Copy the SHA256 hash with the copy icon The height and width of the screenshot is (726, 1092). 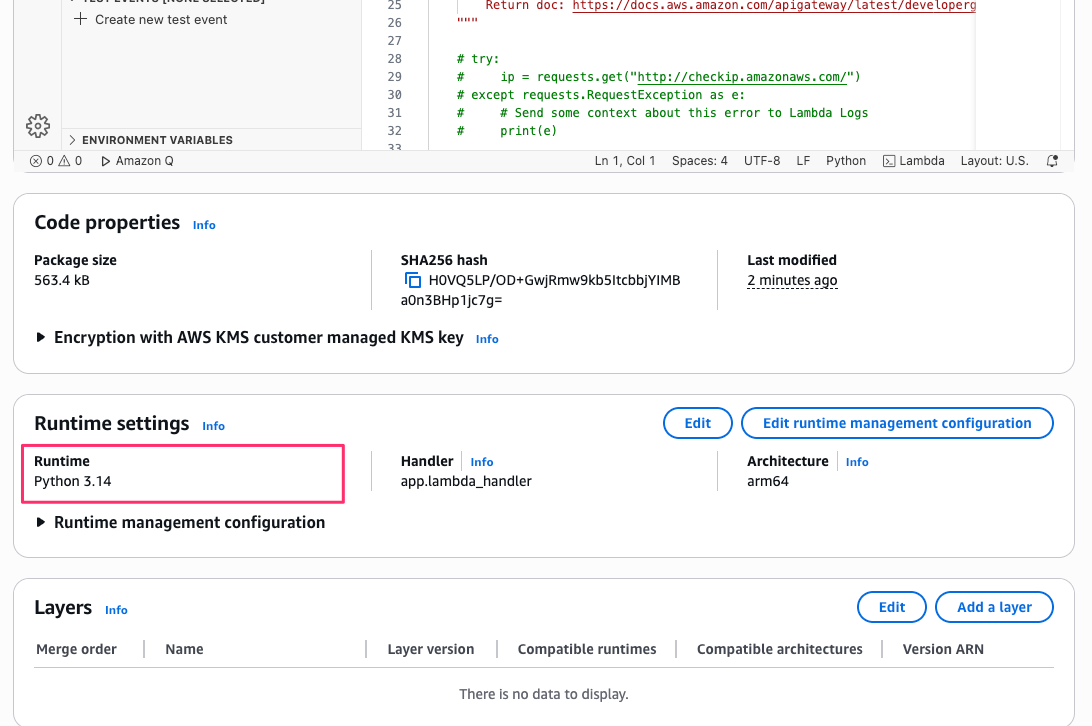pos(412,281)
